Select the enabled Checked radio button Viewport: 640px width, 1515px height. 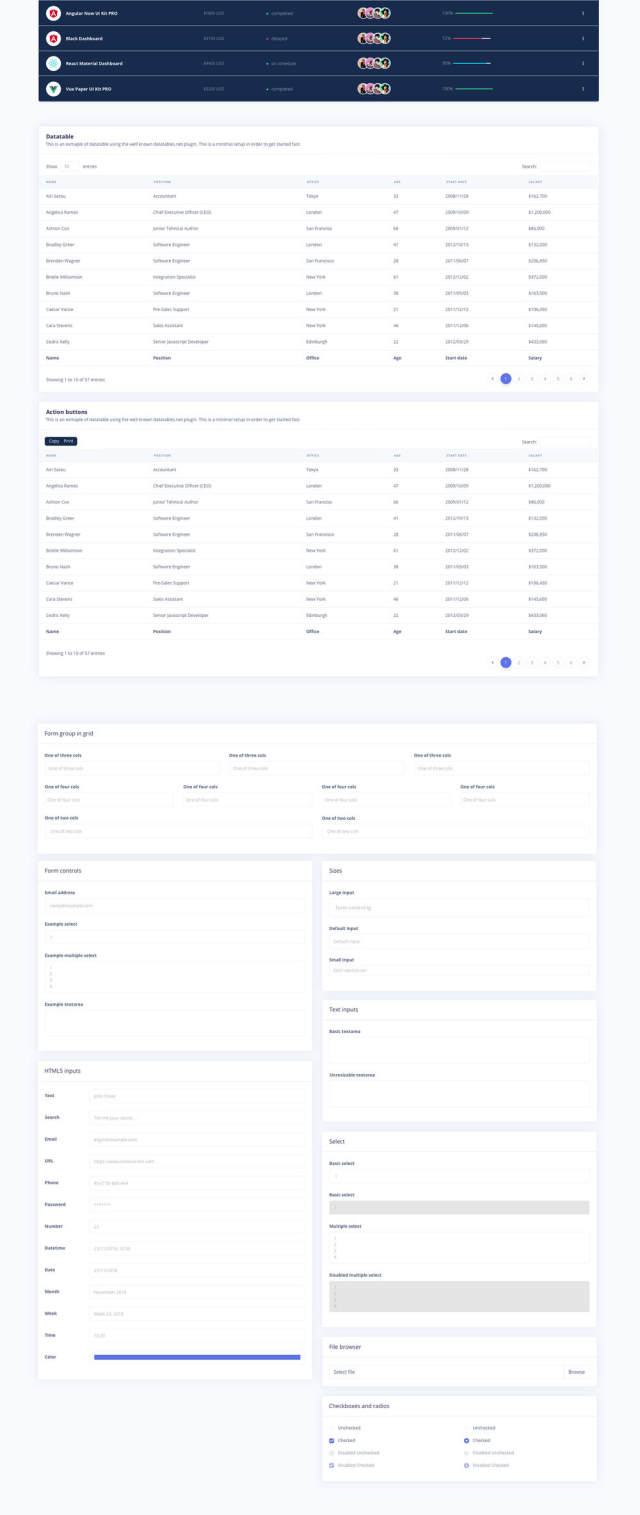click(467, 1440)
